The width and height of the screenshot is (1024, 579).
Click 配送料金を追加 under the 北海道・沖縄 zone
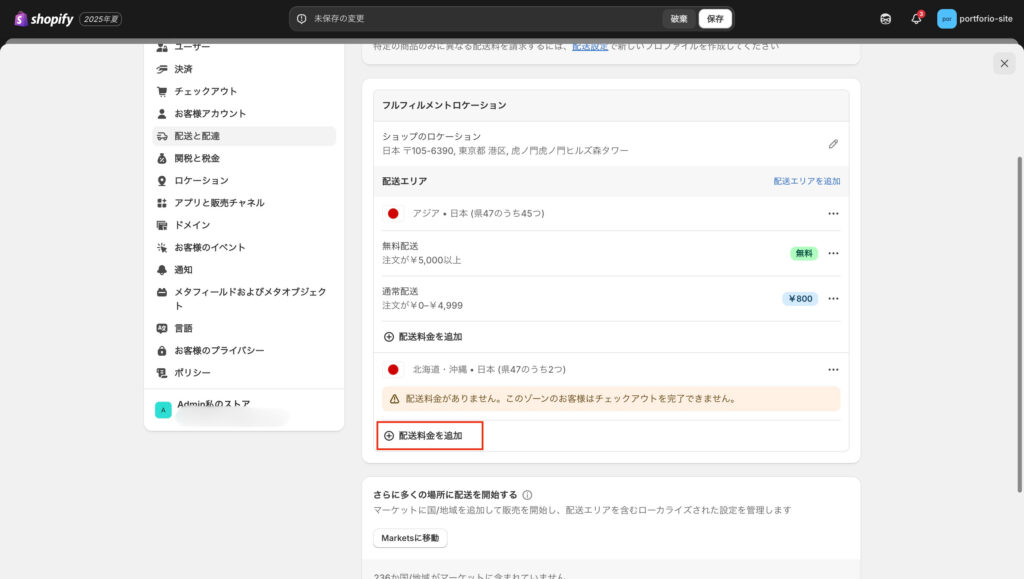[x=430, y=436]
